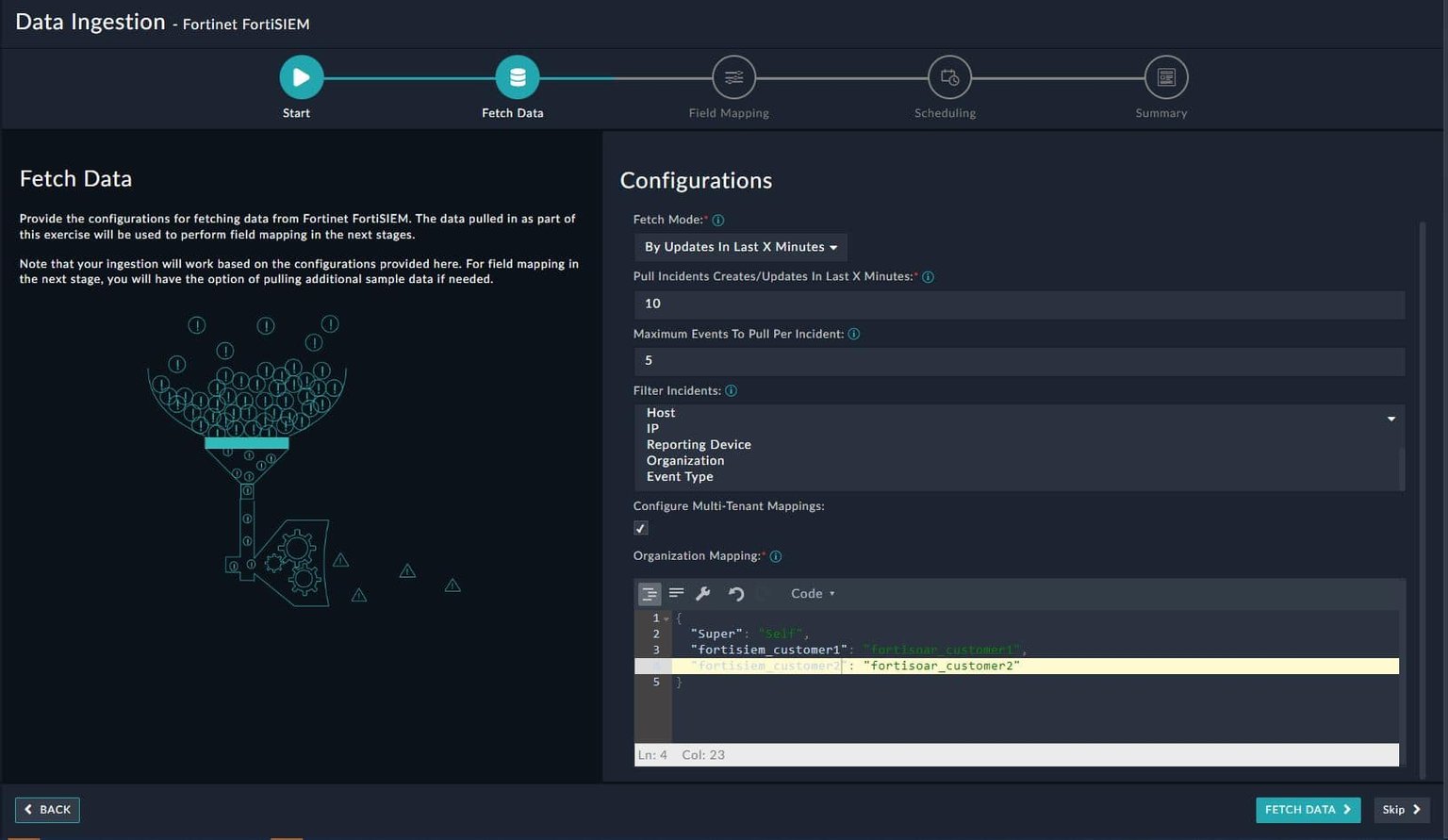Undo the last edit with the undo arrow
The width and height of the screenshot is (1448, 840).
click(x=736, y=593)
